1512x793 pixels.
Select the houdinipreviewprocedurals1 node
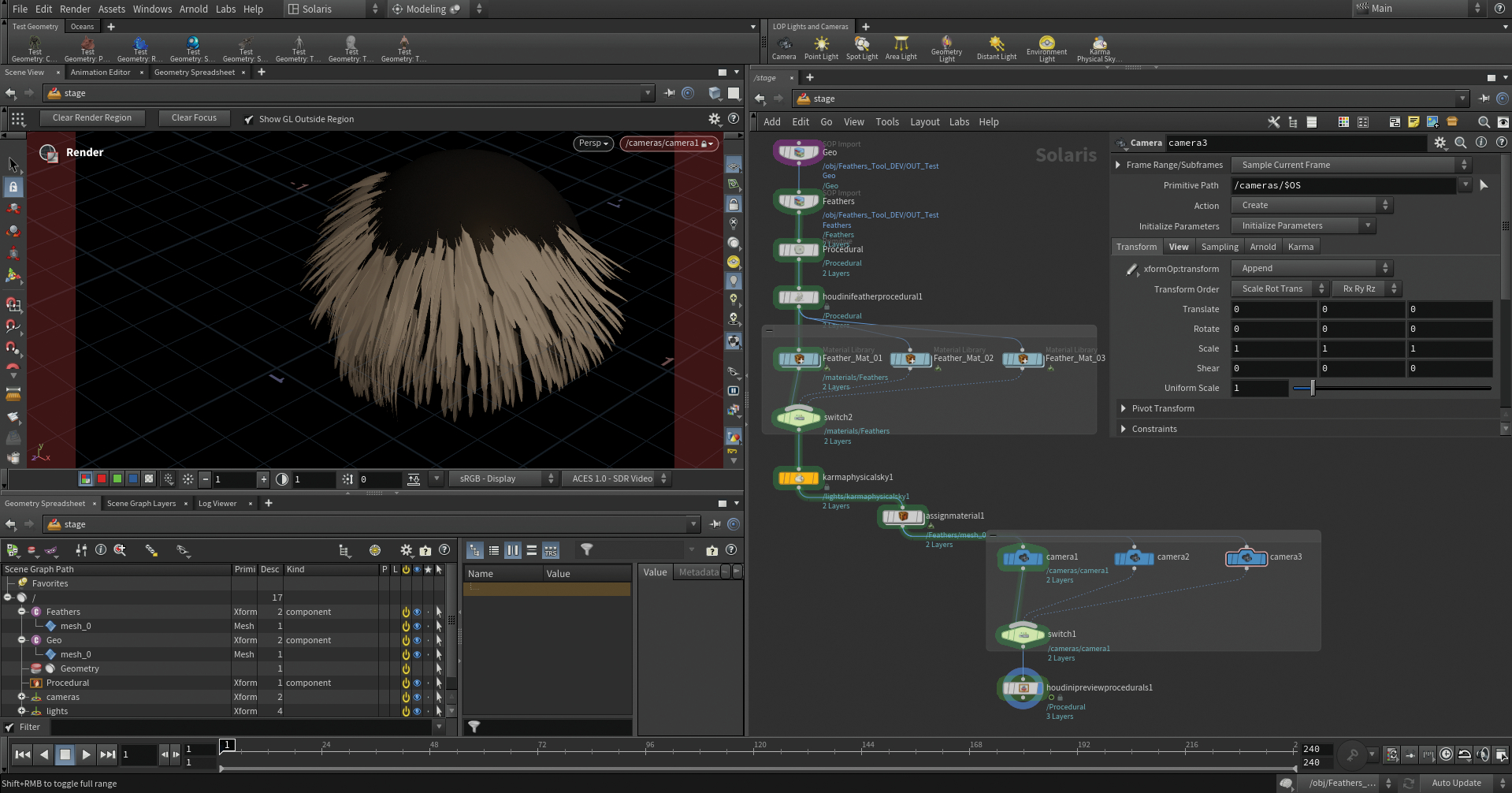pos(1023,688)
